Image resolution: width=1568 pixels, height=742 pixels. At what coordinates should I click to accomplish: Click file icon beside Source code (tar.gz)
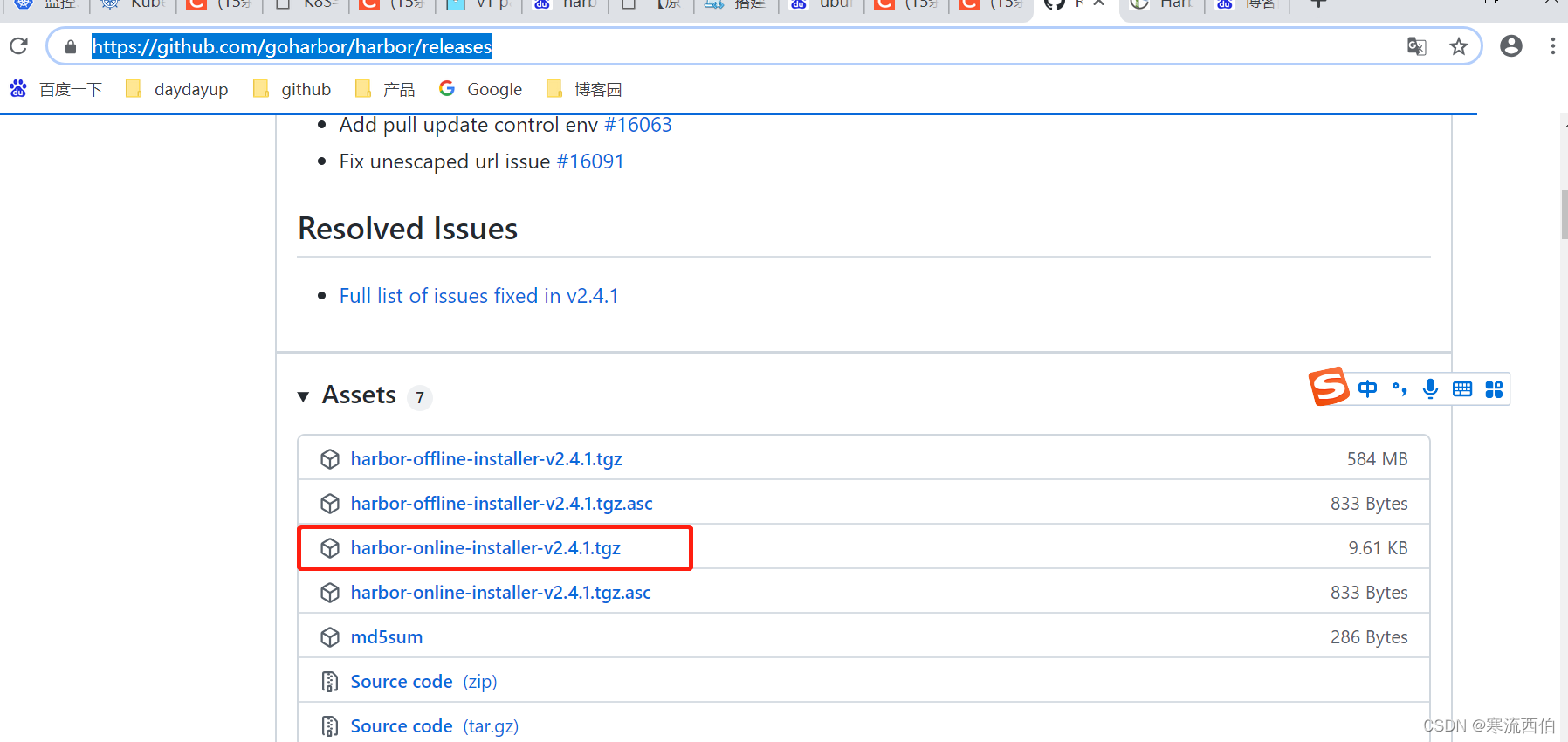(x=330, y=726)
